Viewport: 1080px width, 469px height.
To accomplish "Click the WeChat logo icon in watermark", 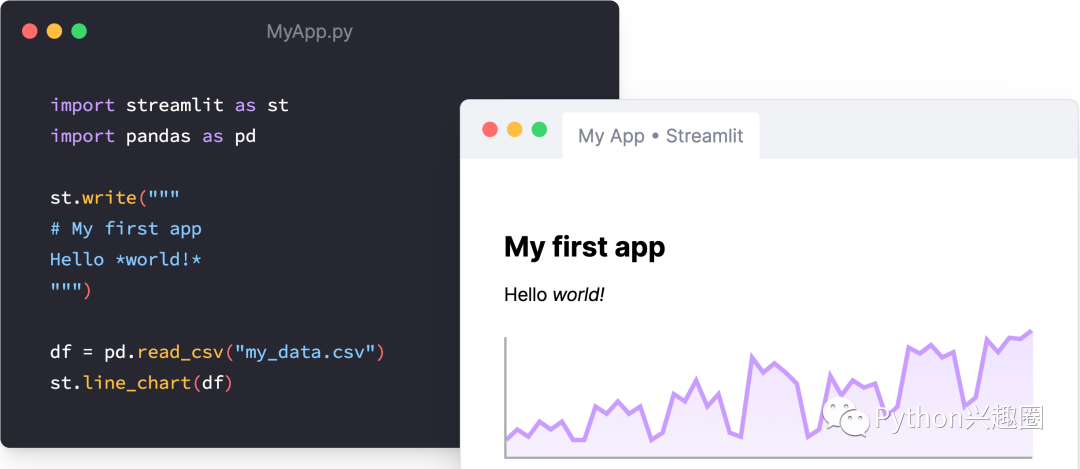I will [845, 419].
